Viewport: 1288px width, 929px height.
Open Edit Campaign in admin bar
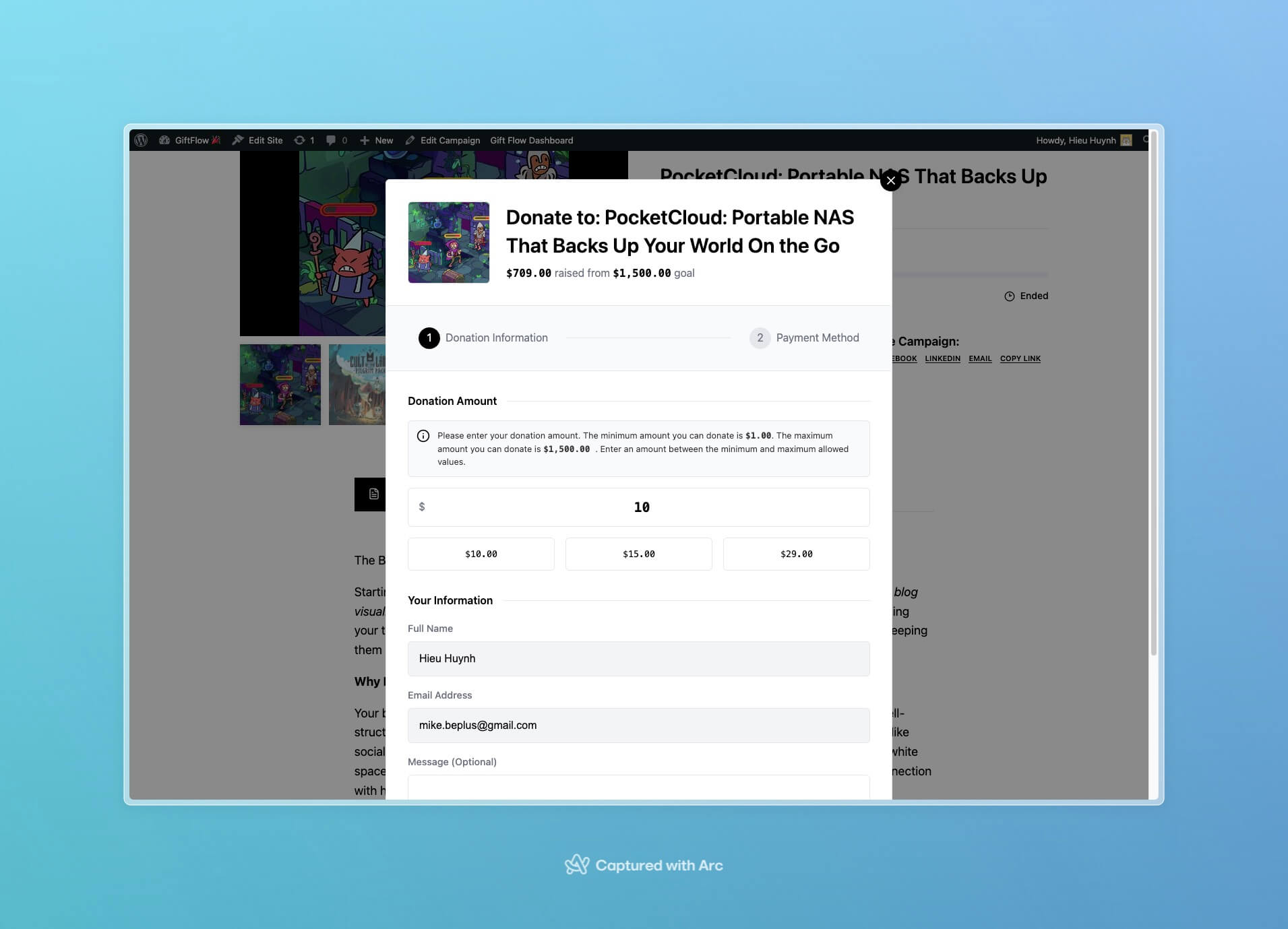coord(443,140)
